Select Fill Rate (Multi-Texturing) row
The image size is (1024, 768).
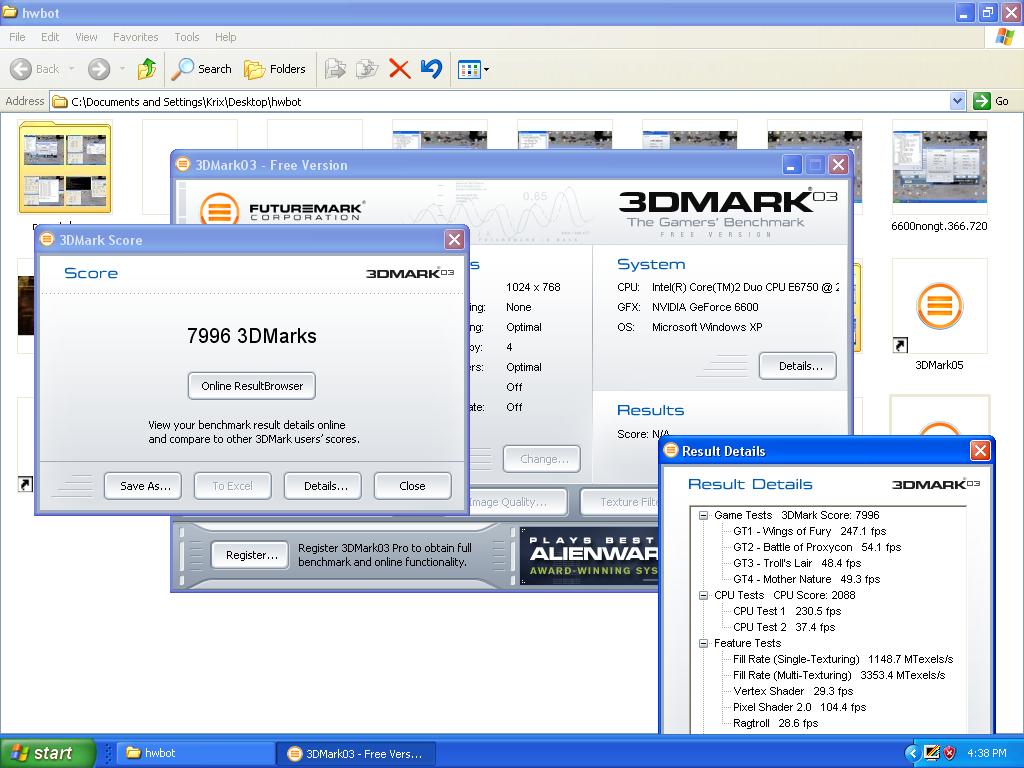click(839, 675)
